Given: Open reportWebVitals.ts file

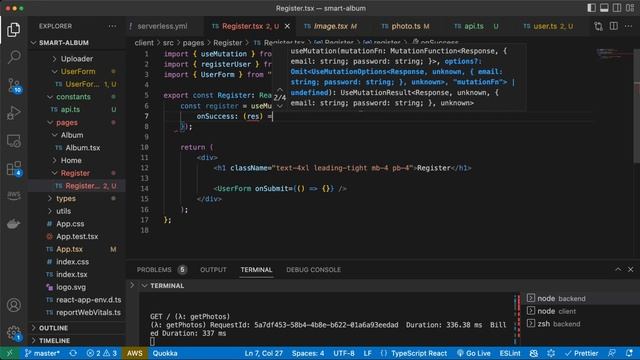Looking at the screenshot, I should click(88, 312).
